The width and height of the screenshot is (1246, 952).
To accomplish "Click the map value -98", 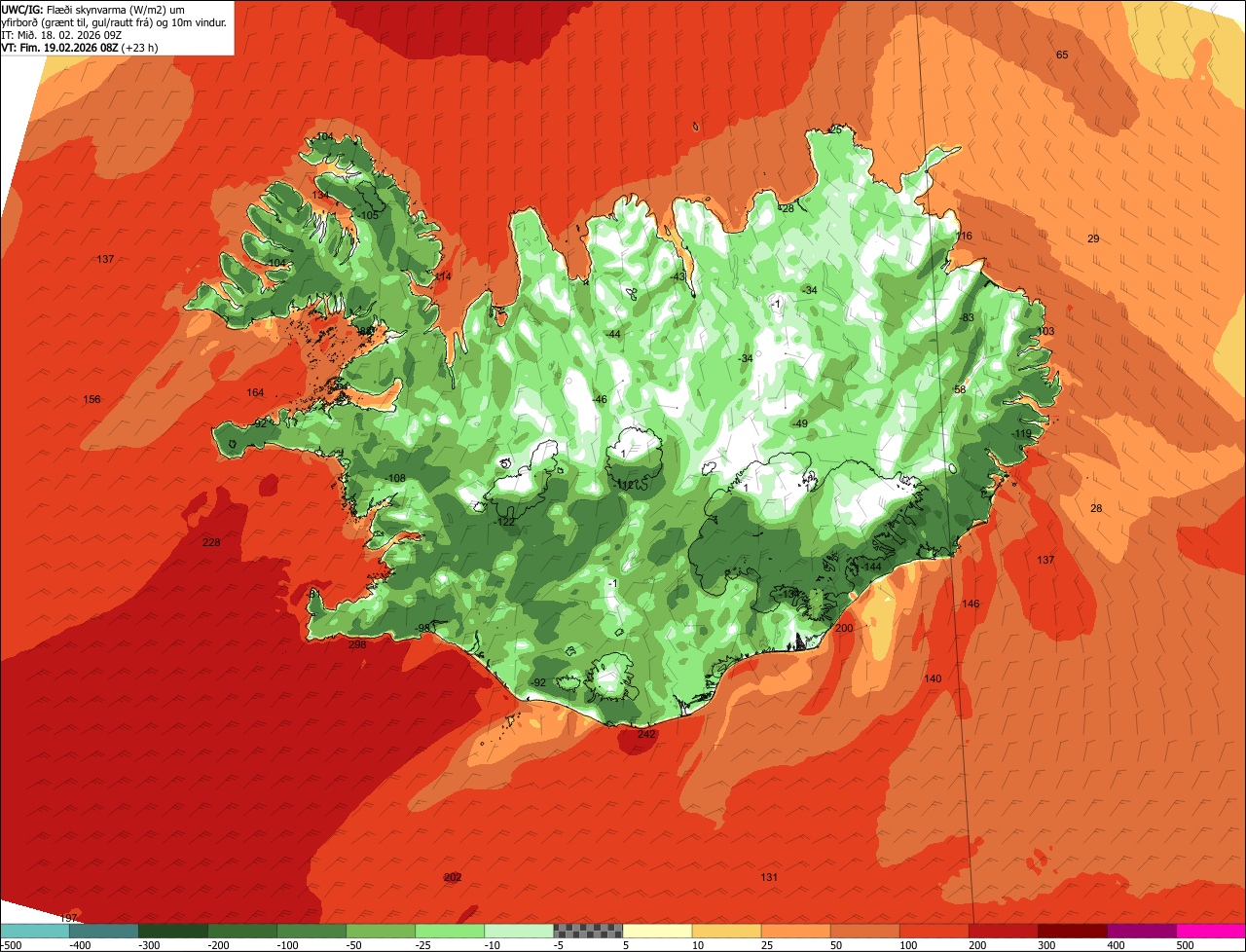I will (422, 627).
